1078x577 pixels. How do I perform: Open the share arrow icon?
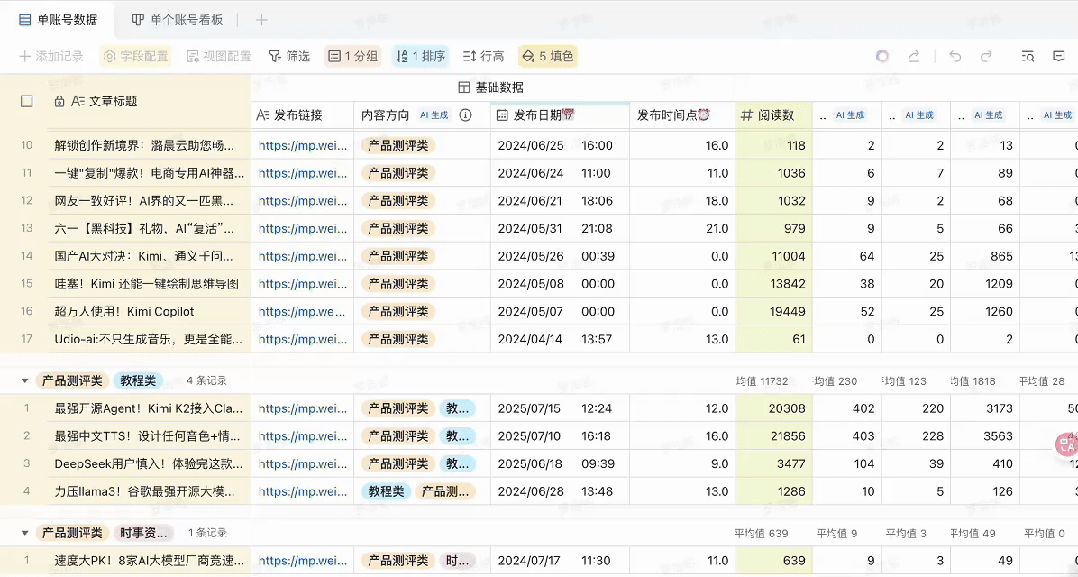915,56
